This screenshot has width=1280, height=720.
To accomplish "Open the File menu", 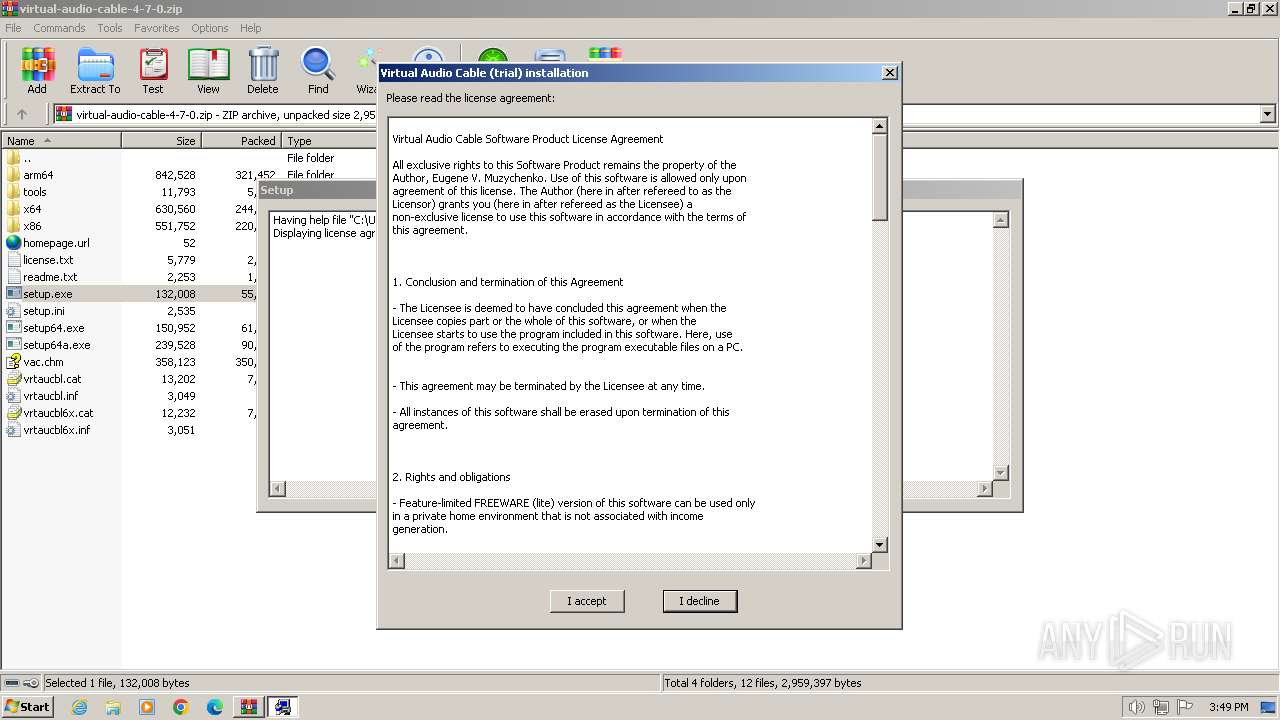I will tap(13, 28).
